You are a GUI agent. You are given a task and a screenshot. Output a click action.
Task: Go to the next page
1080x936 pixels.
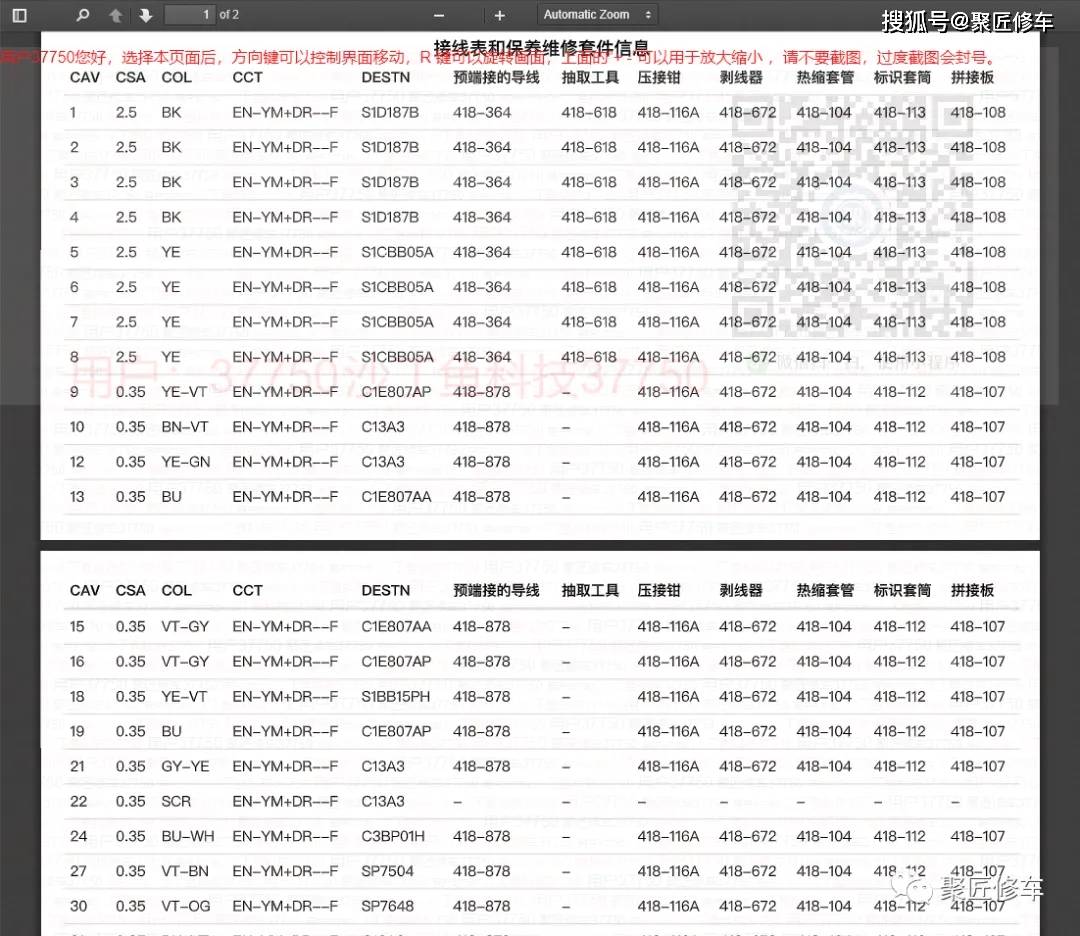point(145,15)
